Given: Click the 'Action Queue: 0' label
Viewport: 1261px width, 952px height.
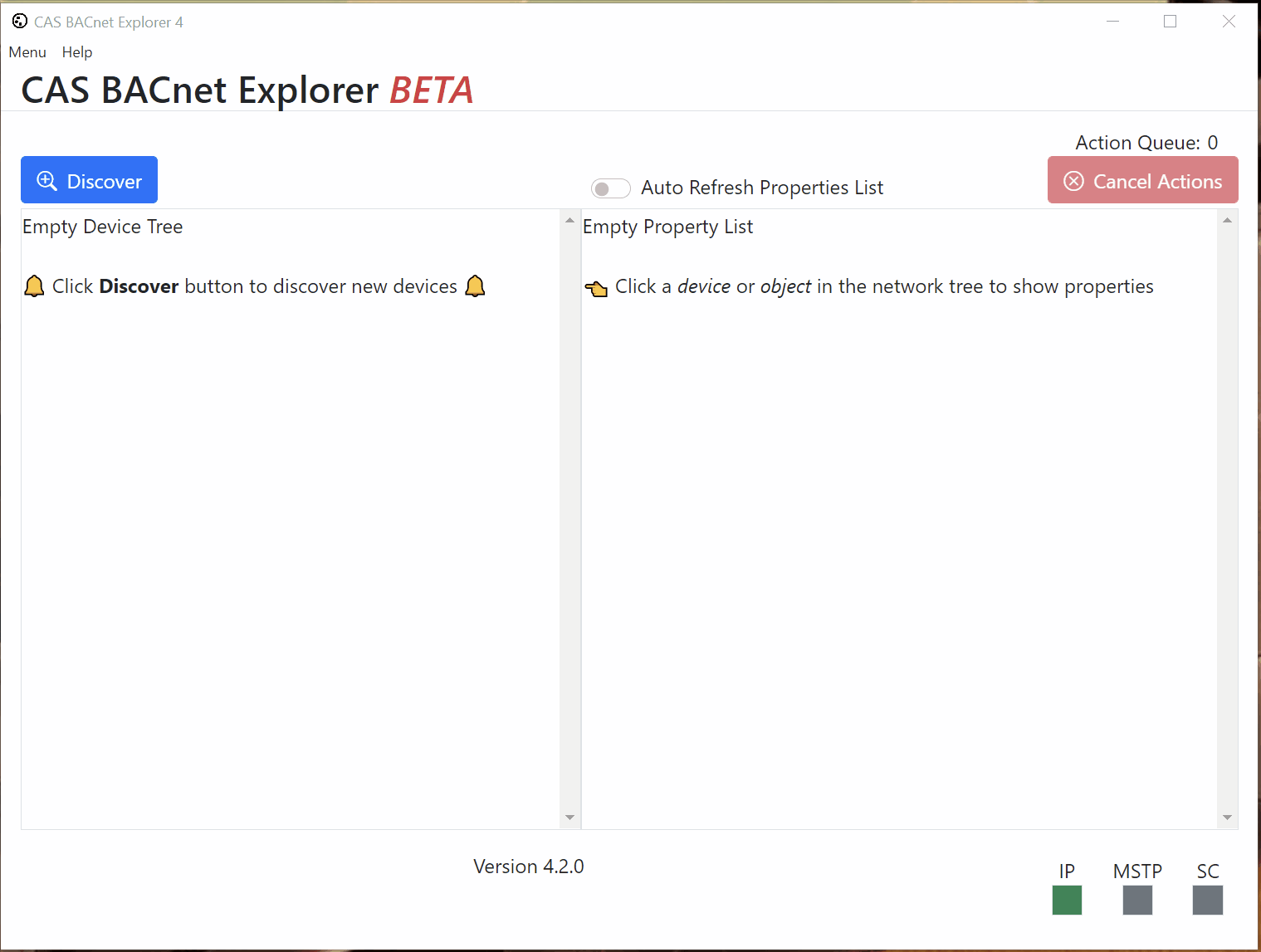Looking at the screenshot, I should pos(1146,143).
